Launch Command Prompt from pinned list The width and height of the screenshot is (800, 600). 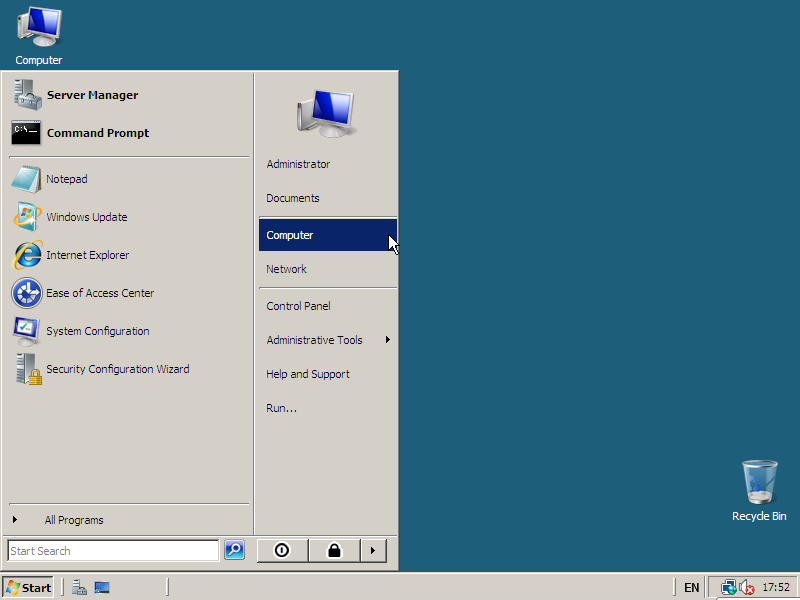pyautogui.click(x=97, y=133)
